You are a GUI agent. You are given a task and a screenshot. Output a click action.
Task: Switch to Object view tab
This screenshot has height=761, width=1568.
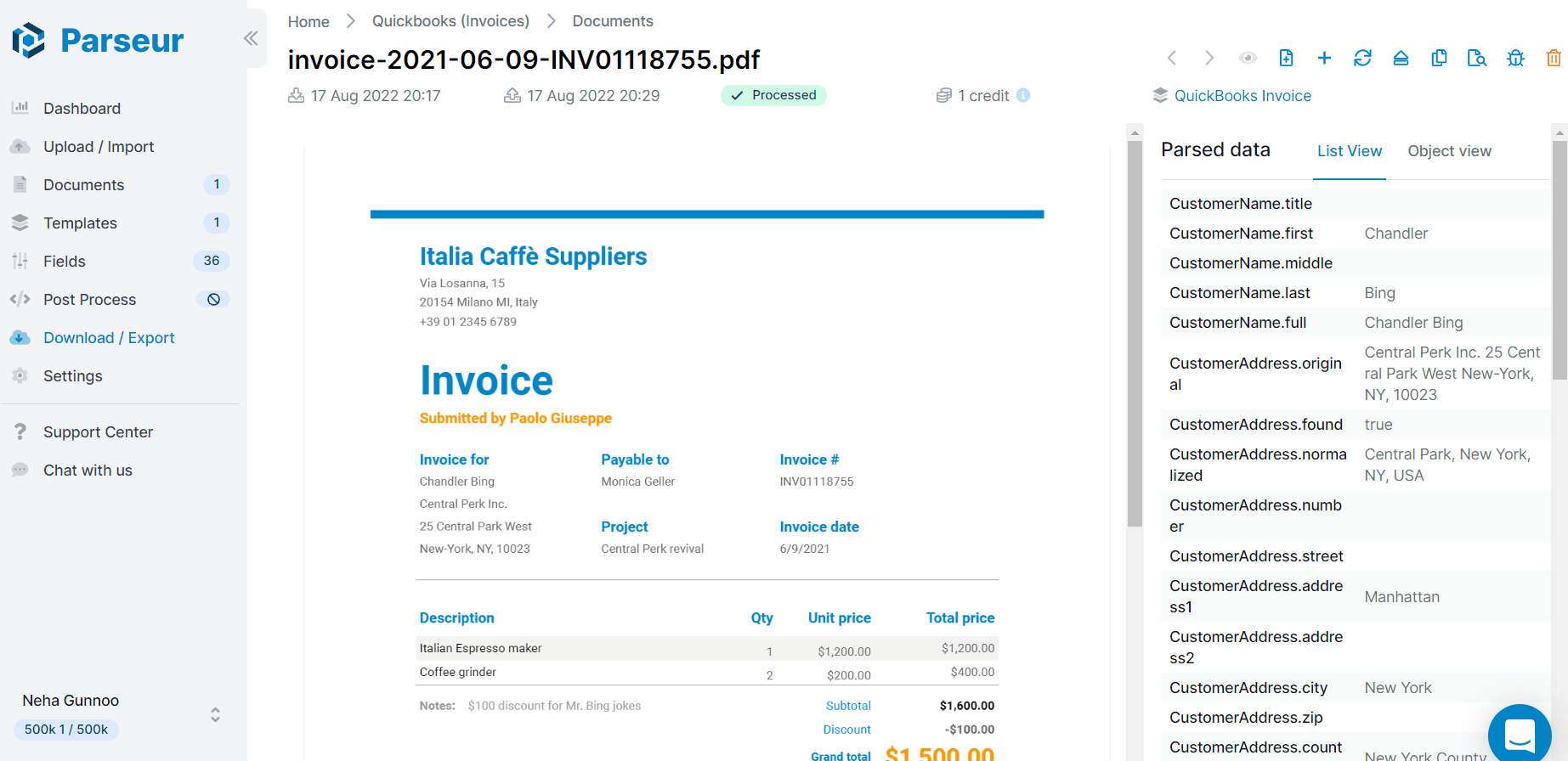1449,151
